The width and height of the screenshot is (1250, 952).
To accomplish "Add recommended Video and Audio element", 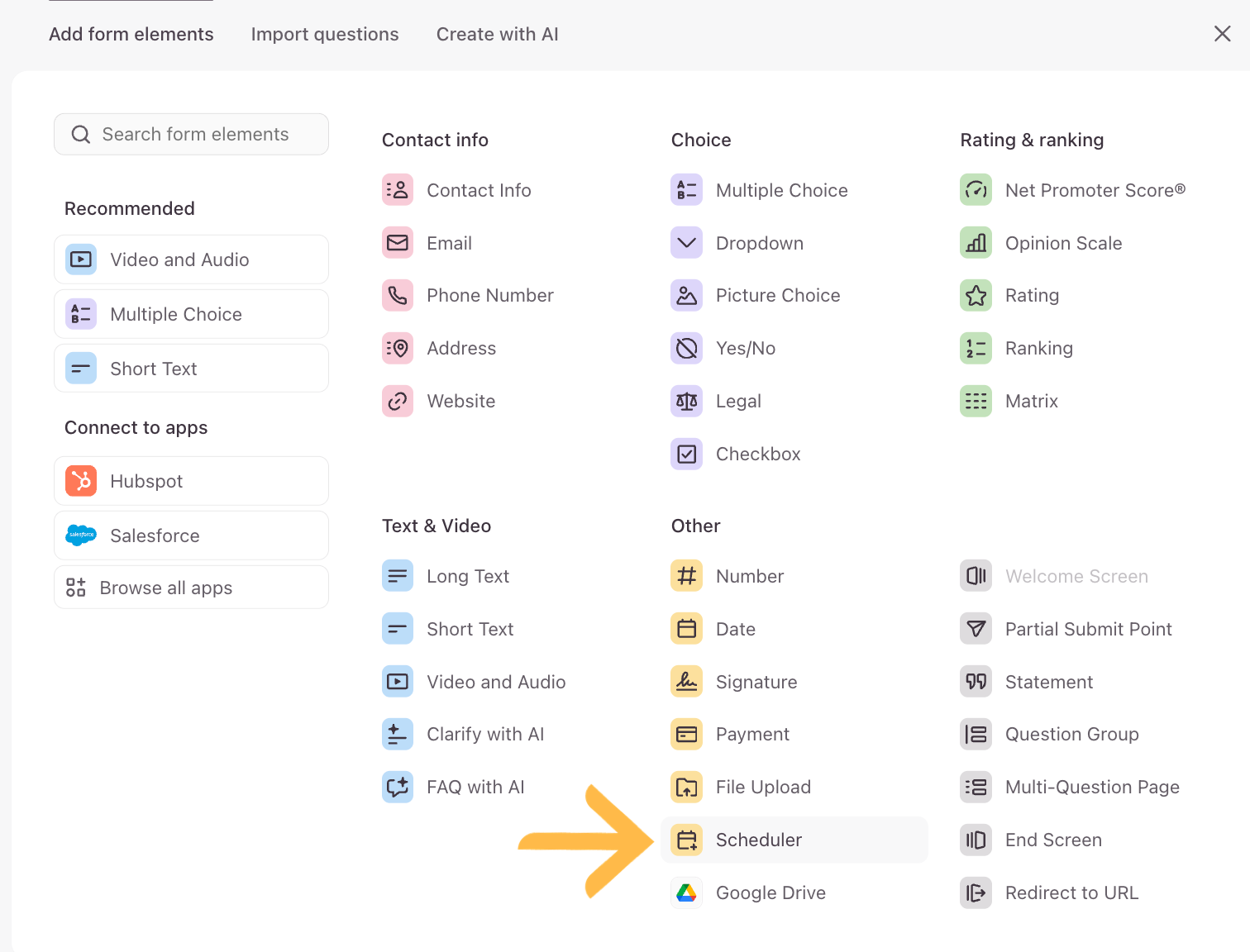I will click(x=191, y=259).
